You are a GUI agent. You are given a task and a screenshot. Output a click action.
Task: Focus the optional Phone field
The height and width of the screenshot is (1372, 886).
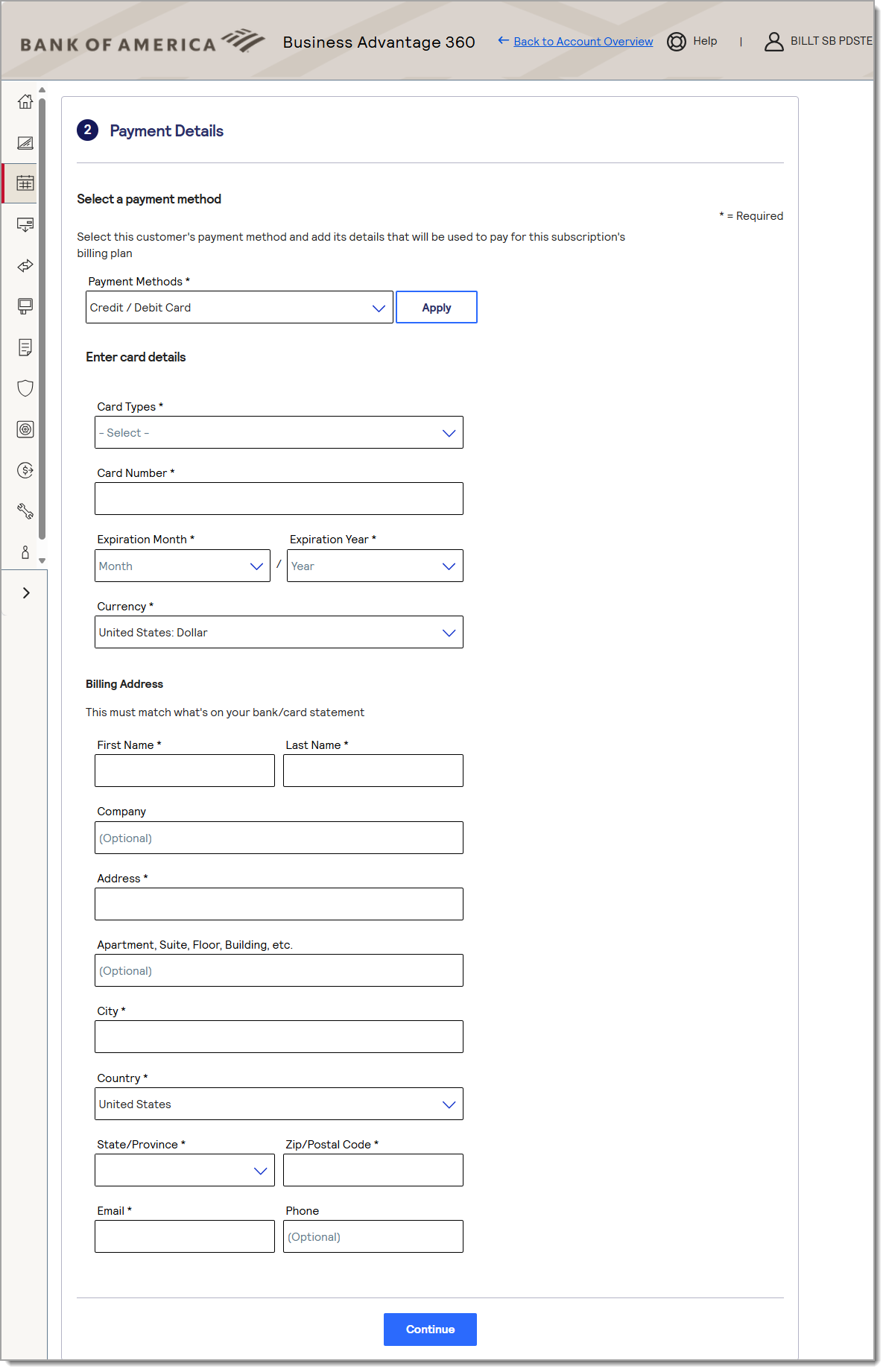coord(373,1237)
